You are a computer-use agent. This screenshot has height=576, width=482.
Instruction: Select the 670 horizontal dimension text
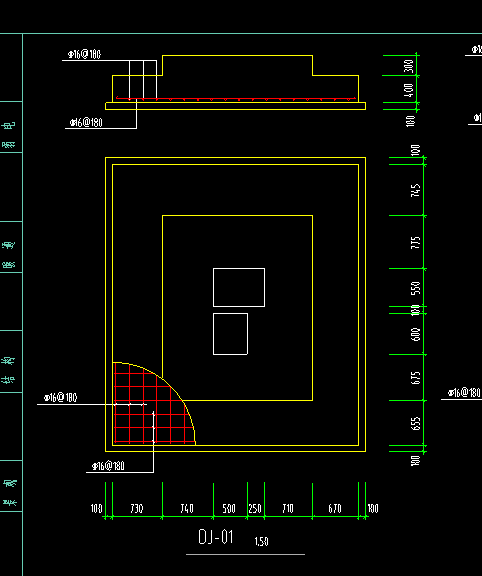click(335, 508)
